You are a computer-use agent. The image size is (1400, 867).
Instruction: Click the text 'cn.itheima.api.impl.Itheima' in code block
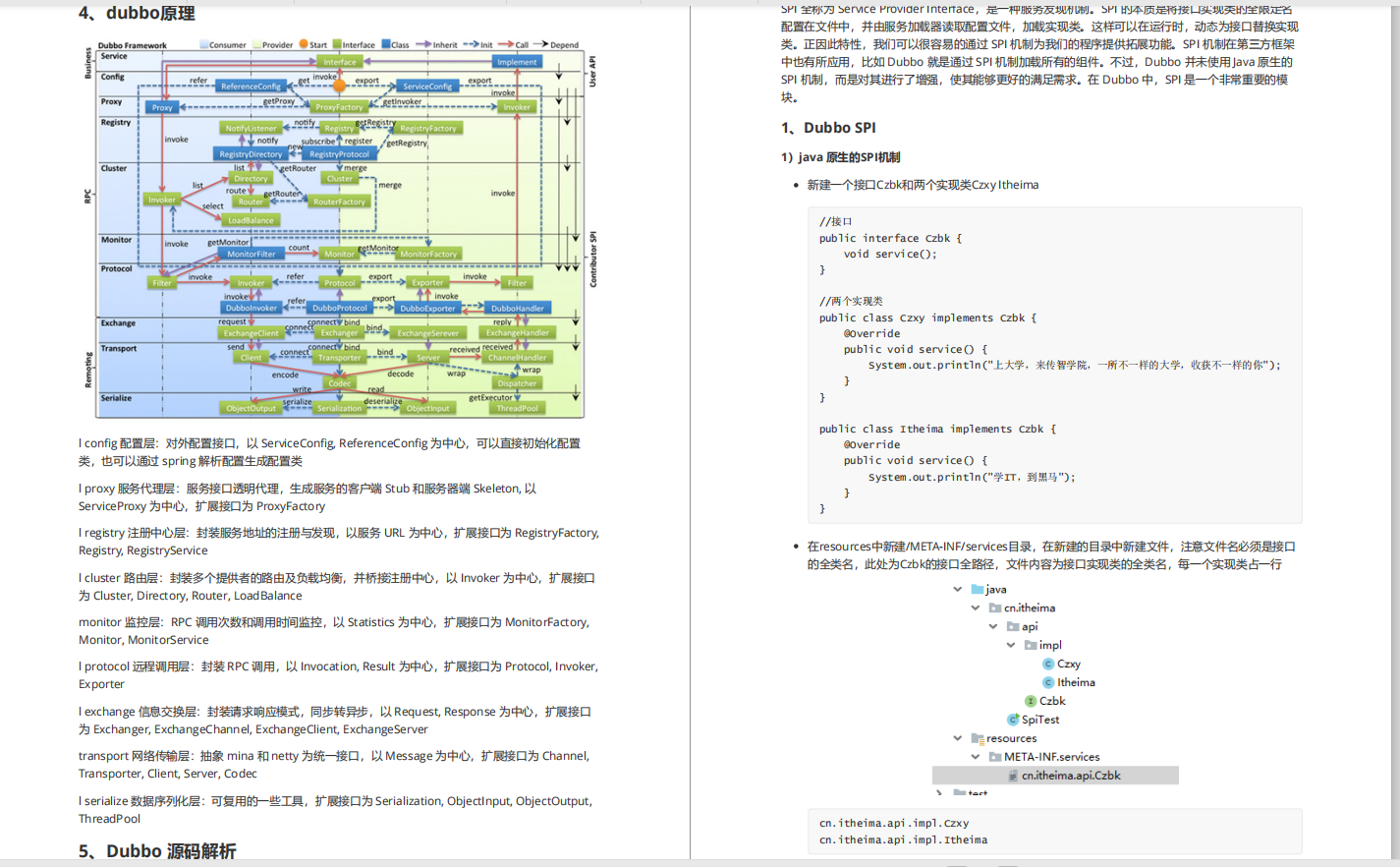coord(904,840)
